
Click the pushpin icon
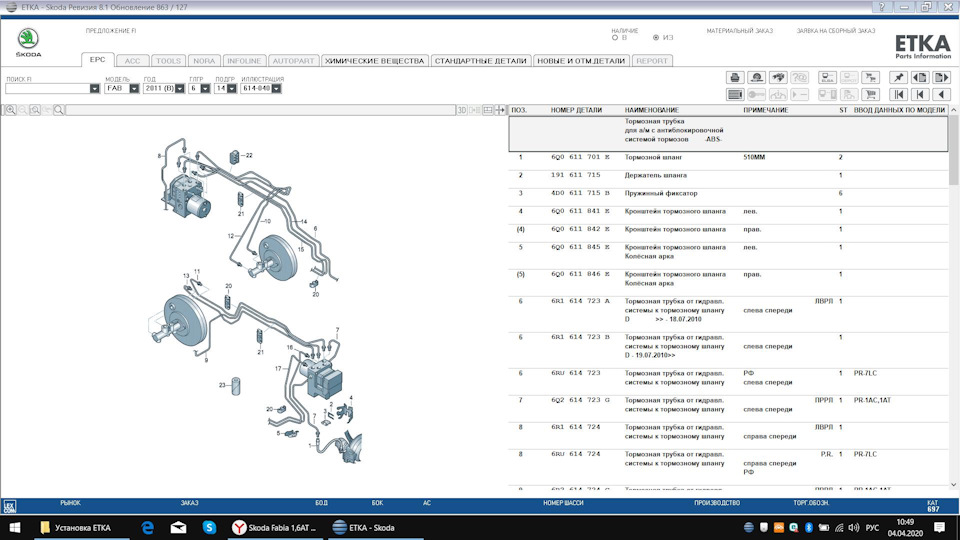pos(898,77)
